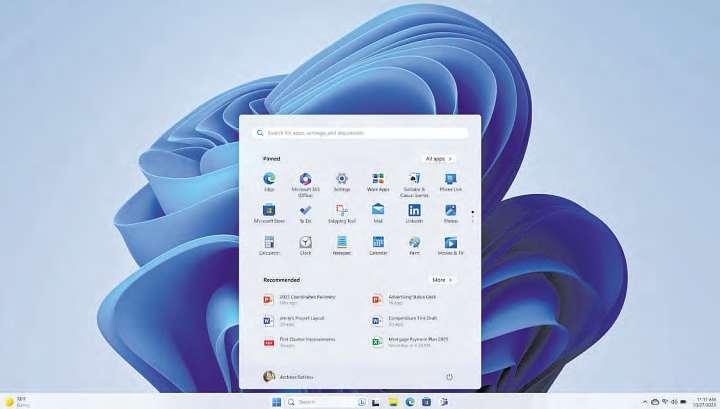This screenshot has height=409, width=720.
Task: Open the Wi-Fi network icon in system tray
Action: pyautogui.click(x=664, y=402)
